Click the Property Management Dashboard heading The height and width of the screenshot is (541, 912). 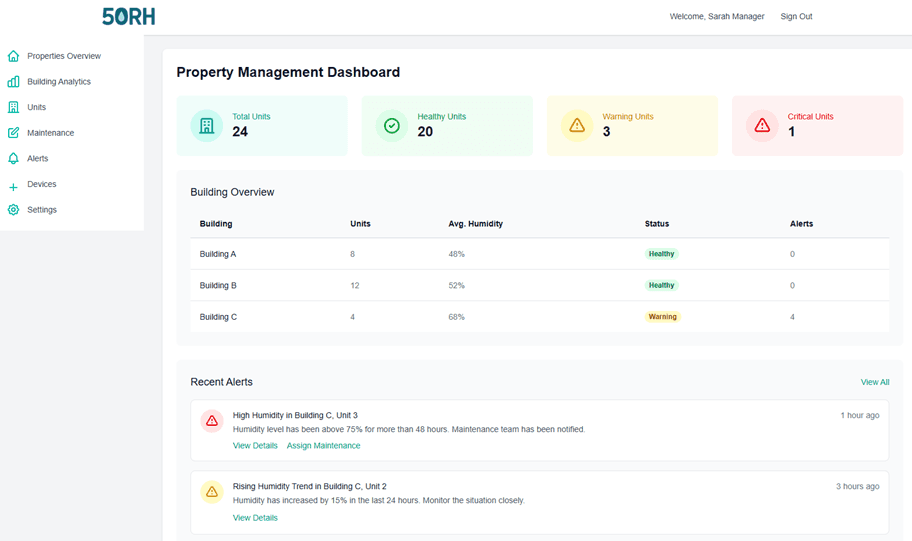click(288, 72)
